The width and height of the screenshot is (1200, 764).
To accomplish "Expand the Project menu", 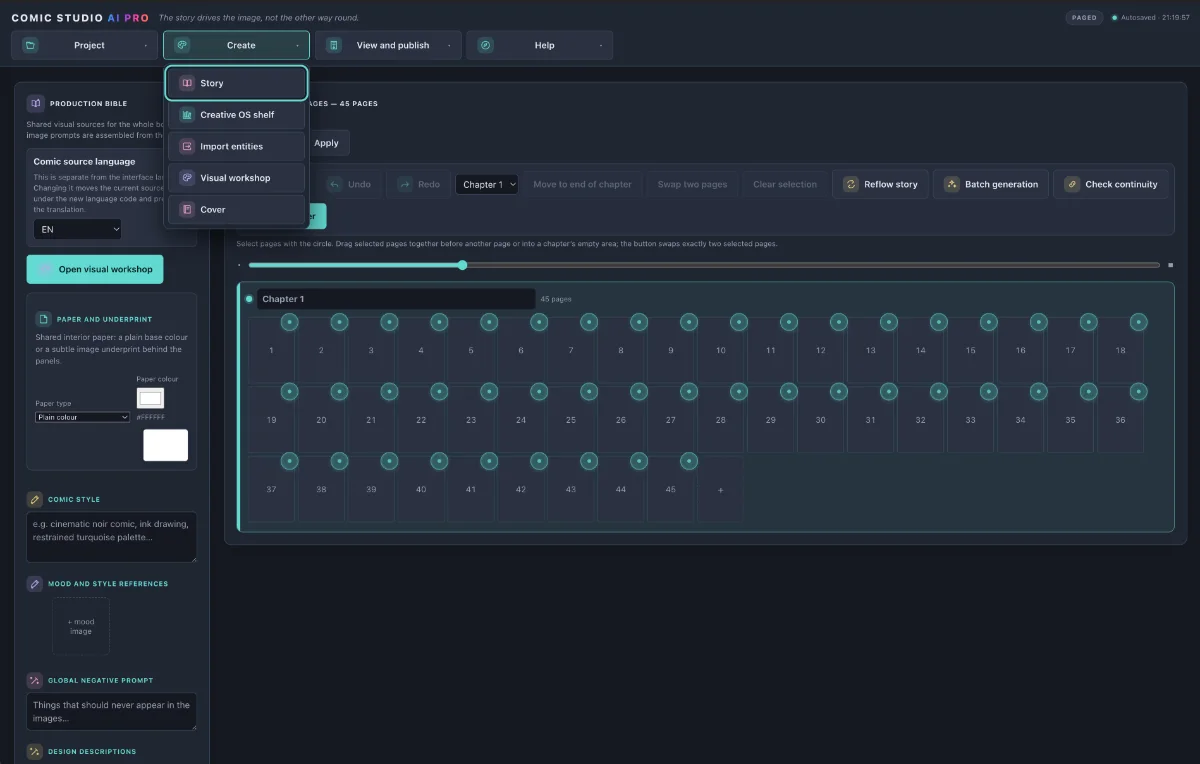I will click(85, 45).
